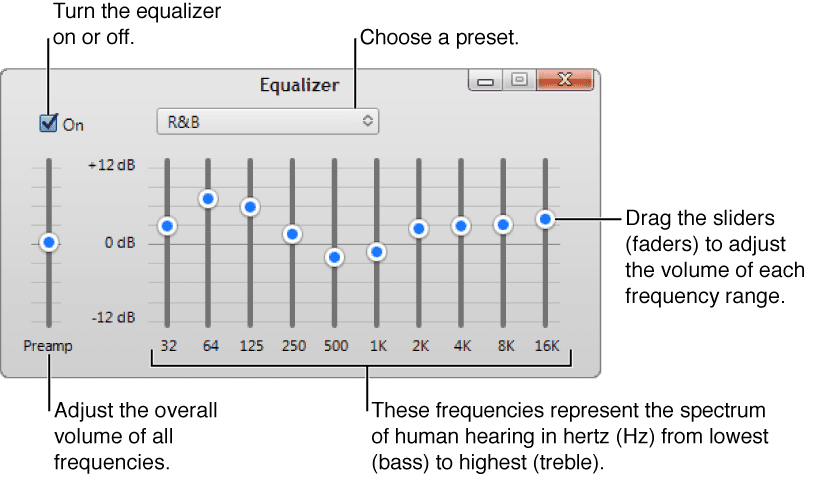Click the 16K slider handle

(544, 218)
